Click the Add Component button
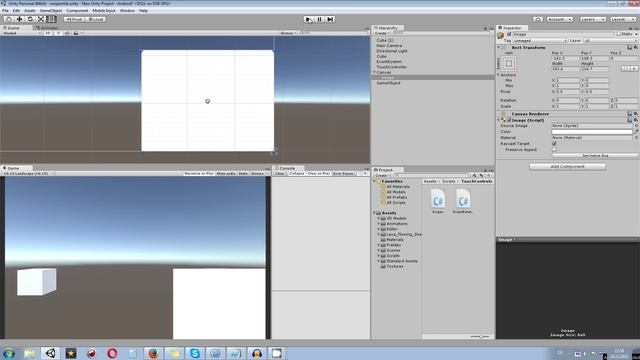The width and height of the screenshot is (640, 360). coord(567,167)
